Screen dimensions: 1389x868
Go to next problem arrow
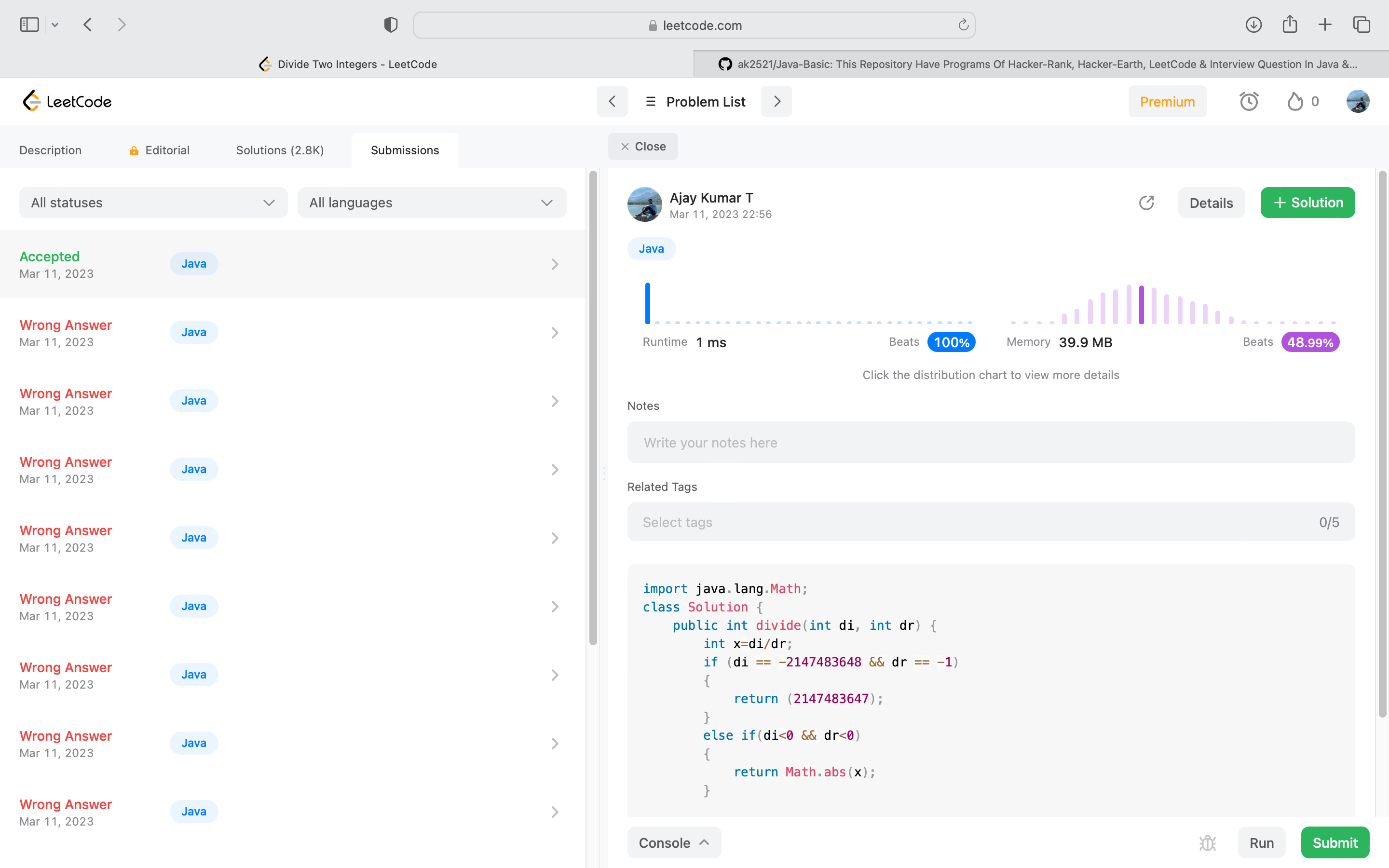[x=776, y=102]
